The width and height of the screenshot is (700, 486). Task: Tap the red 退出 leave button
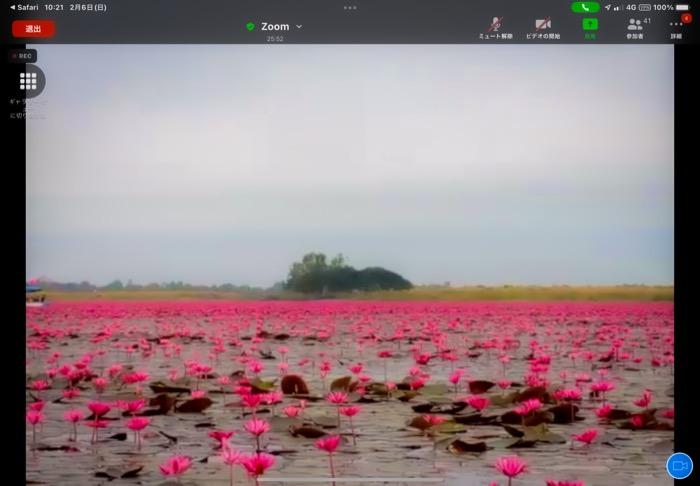click(x=33, y=29)
